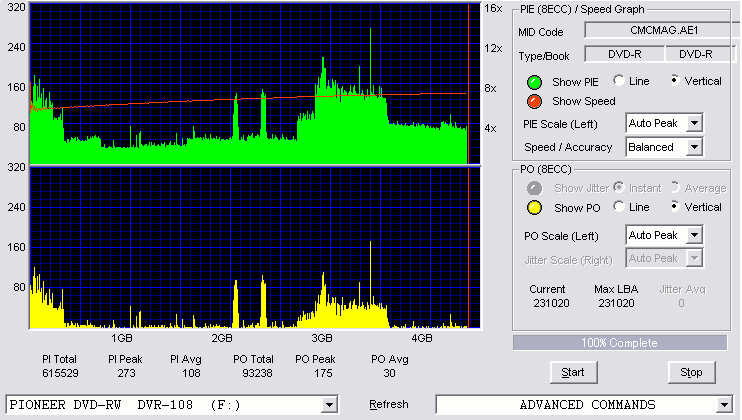Expand the Advanced Commands dropdown
This screenshot has width=742, height=420.
[x=724, y=405]
